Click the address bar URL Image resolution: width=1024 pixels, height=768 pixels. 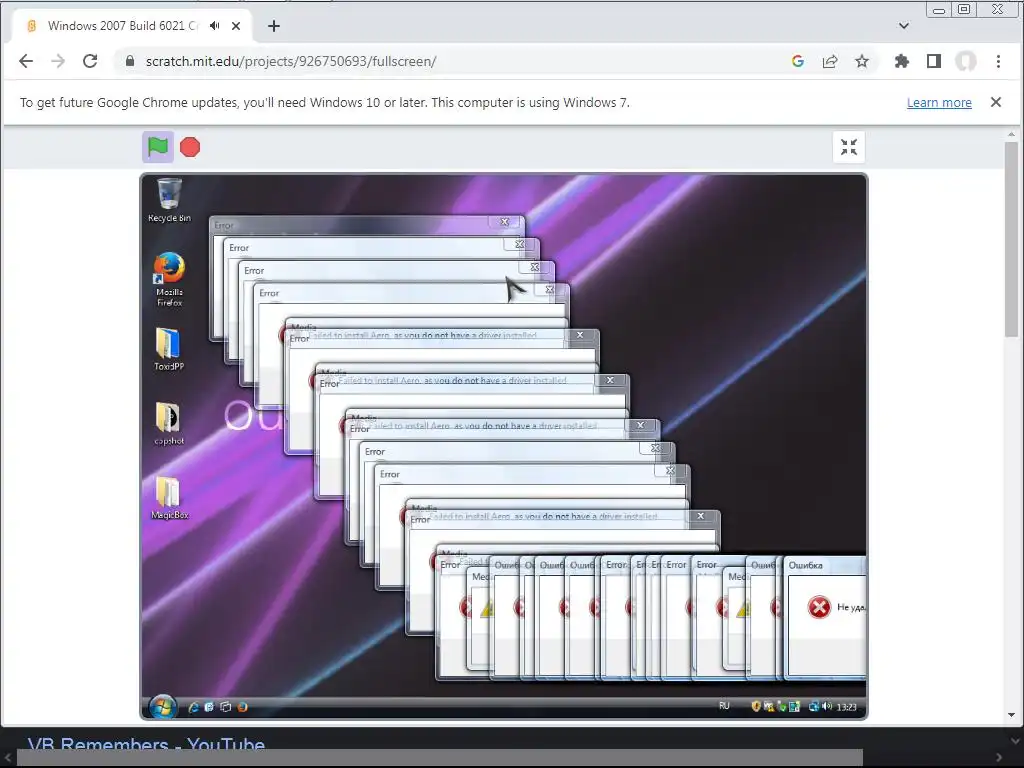tap(291, 61)
